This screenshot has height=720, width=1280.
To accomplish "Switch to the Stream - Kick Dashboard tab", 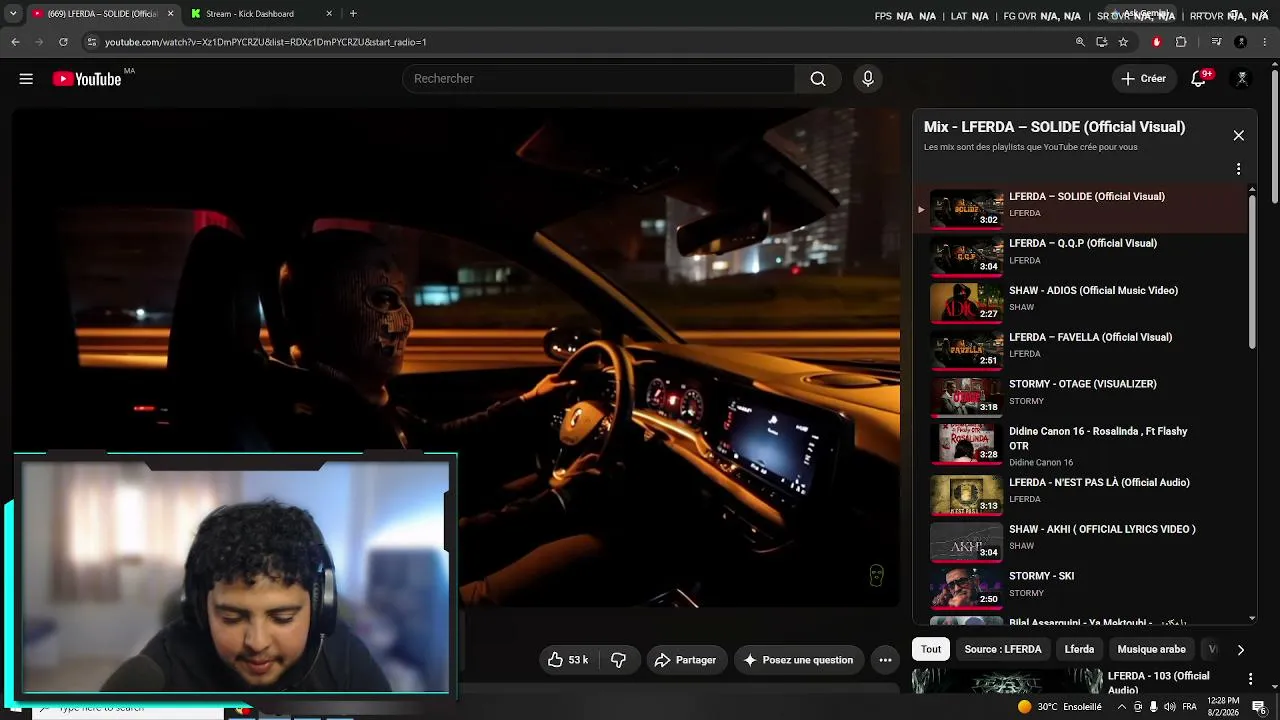I will (261, 14).
